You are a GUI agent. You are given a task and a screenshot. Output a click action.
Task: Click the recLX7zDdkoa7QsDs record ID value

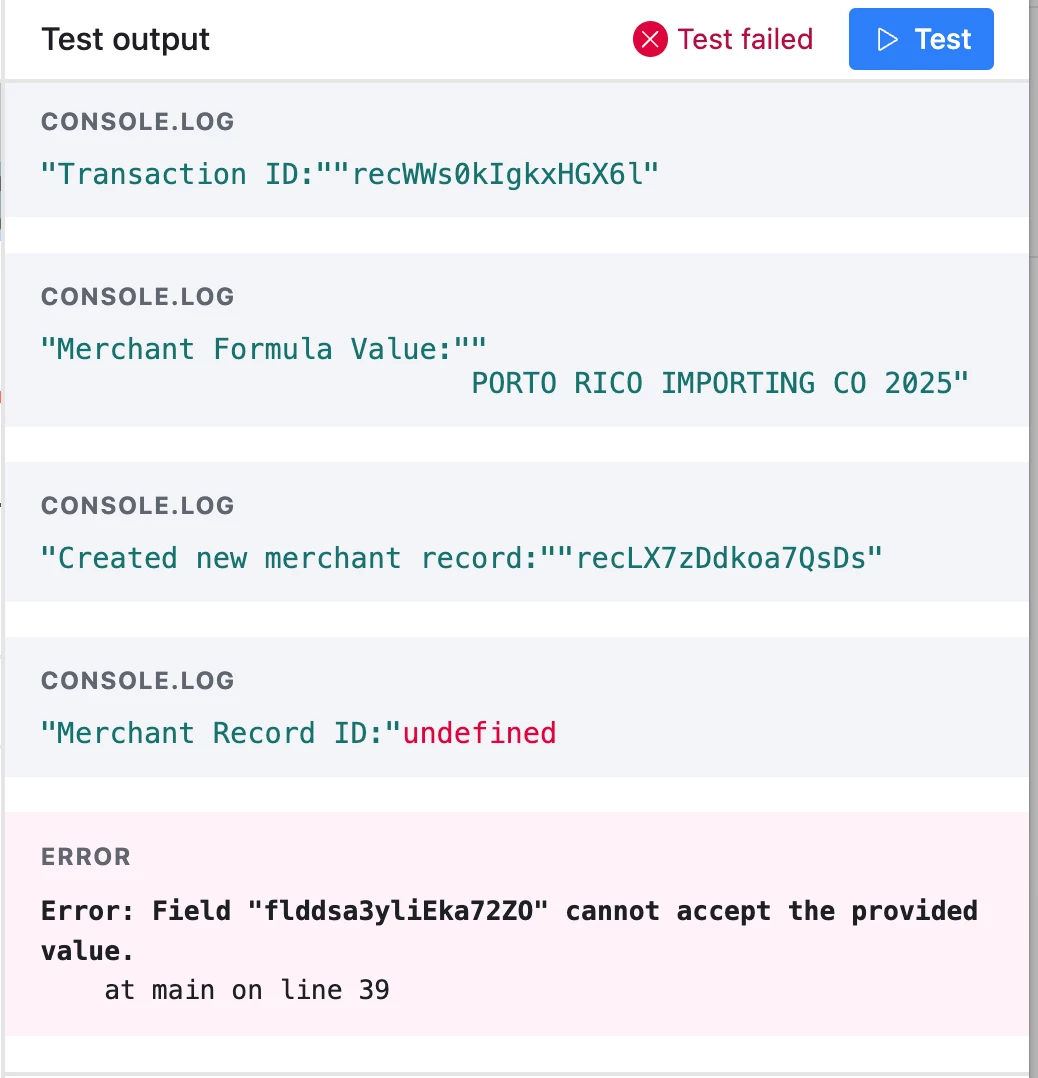tap(720, 558)
